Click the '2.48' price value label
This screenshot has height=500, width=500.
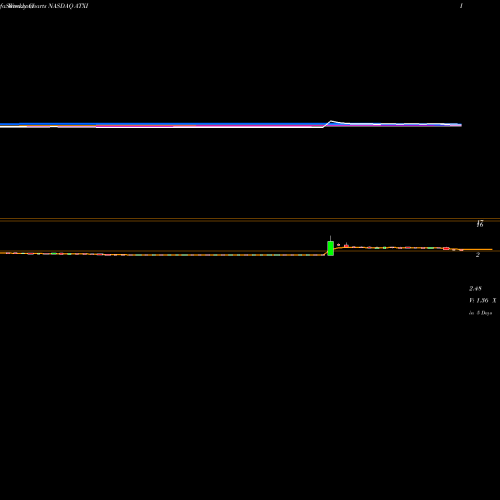click(x=475, y=288)
